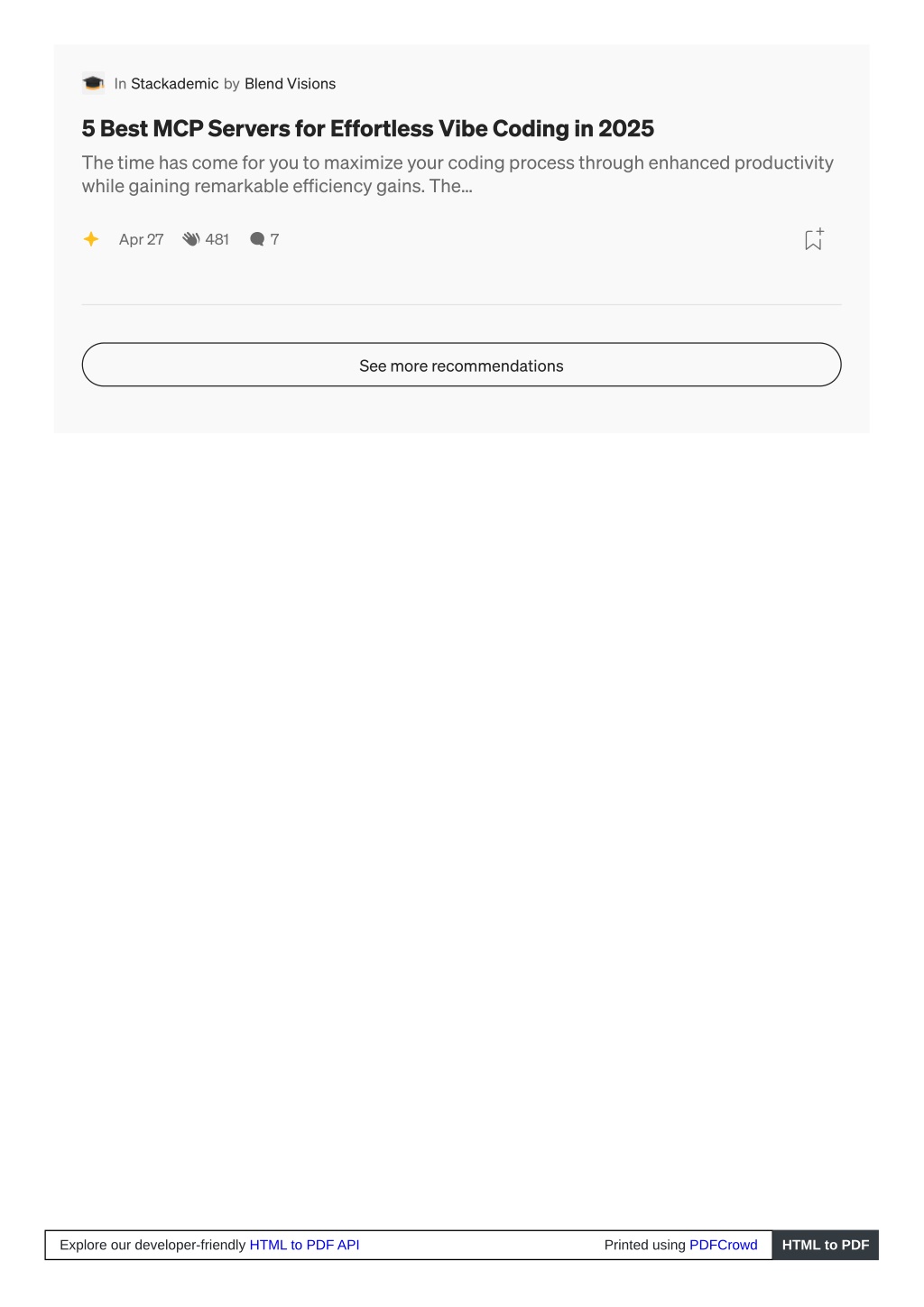Click the 7 responses count
Screen dimensions: 924x1307
pyautogui.click(x=275, y=239)
